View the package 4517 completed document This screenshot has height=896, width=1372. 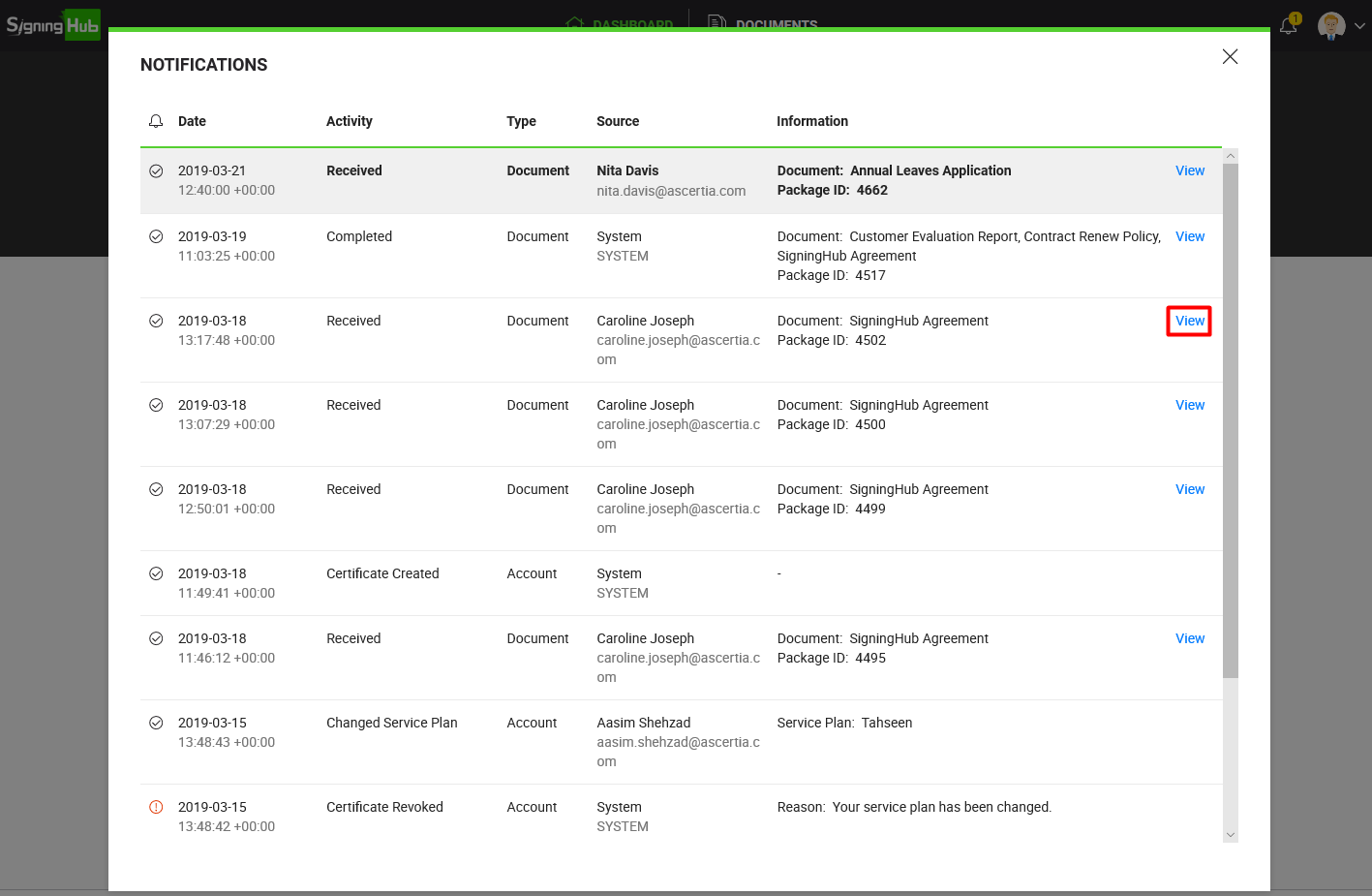[1190, 236]
